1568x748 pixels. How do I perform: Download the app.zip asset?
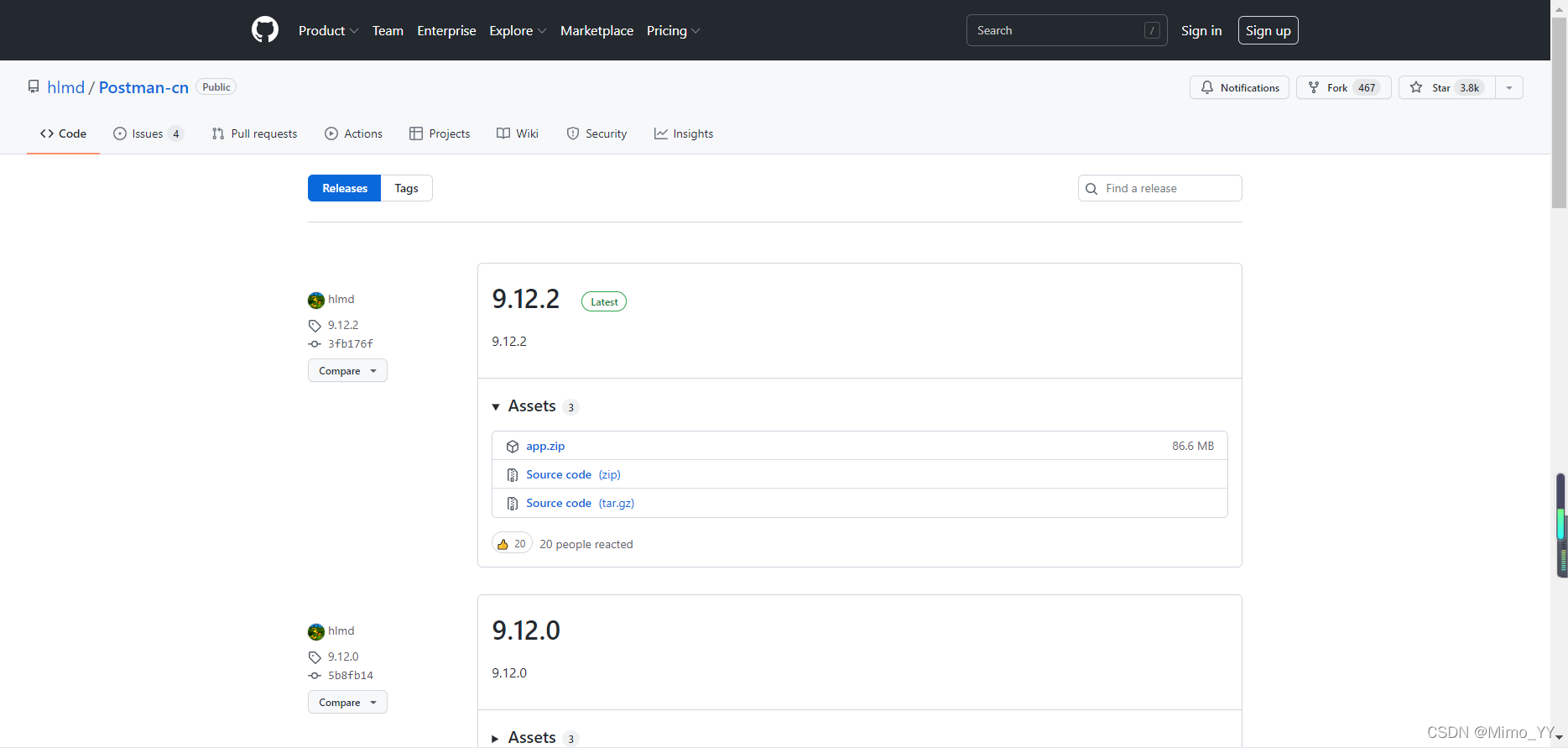click(x=545, y=446)
